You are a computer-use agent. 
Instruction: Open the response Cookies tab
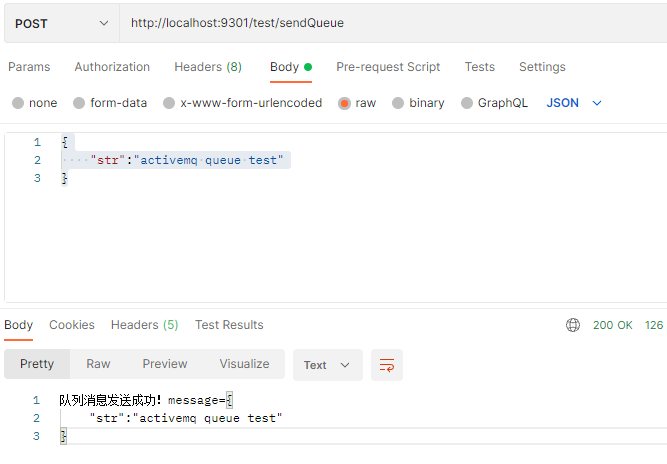(x=72, y=325)
